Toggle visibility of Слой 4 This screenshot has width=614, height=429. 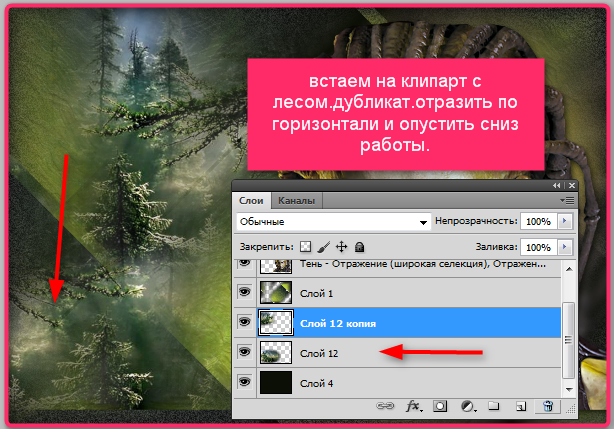coord(245,382)
